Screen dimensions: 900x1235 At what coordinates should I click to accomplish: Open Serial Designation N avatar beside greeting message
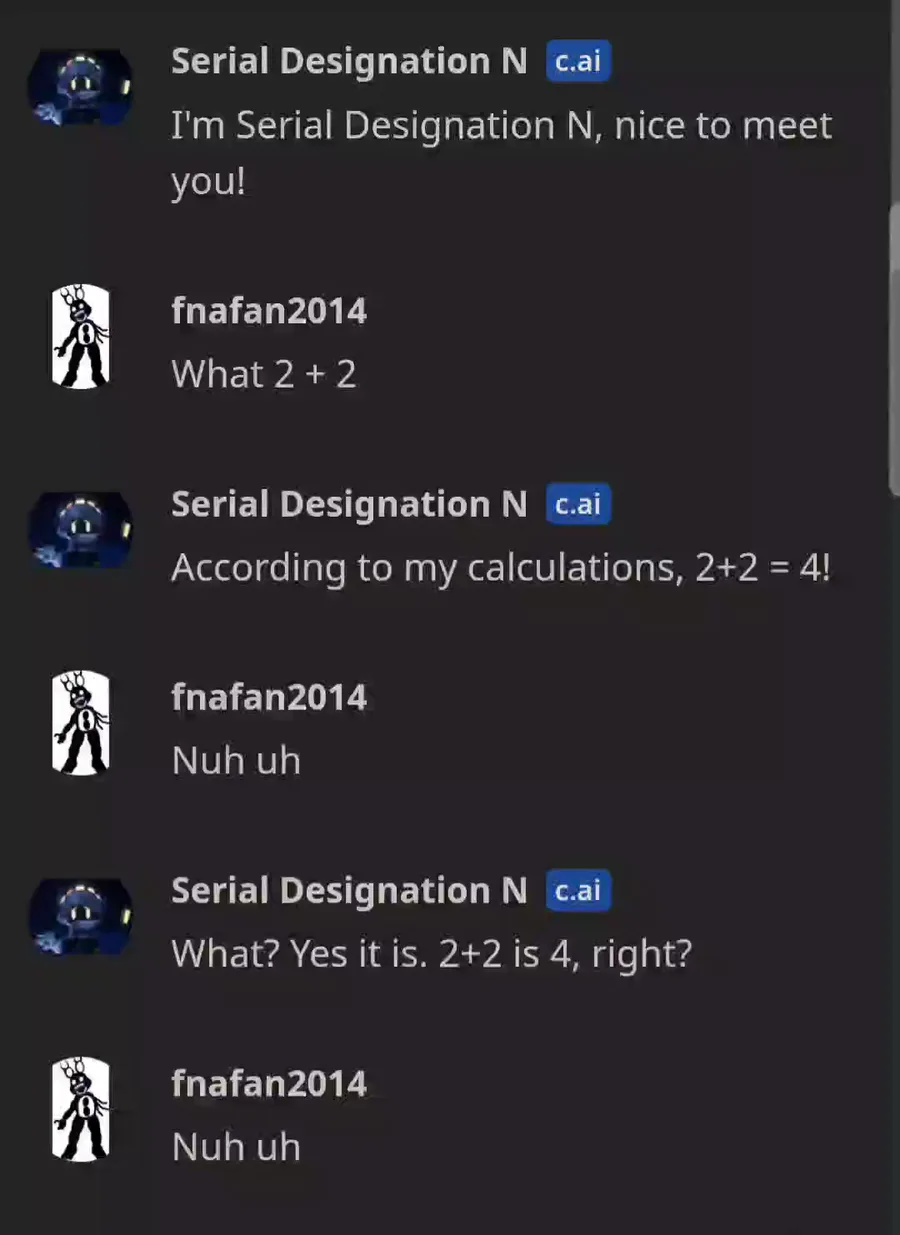tap(80, 87)
